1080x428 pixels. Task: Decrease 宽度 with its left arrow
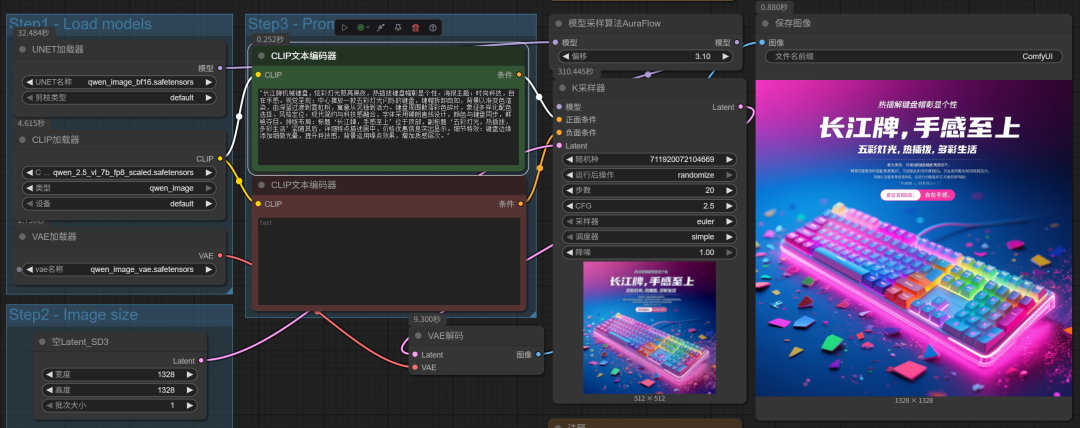pyautogui.click(x=49, y=374)
